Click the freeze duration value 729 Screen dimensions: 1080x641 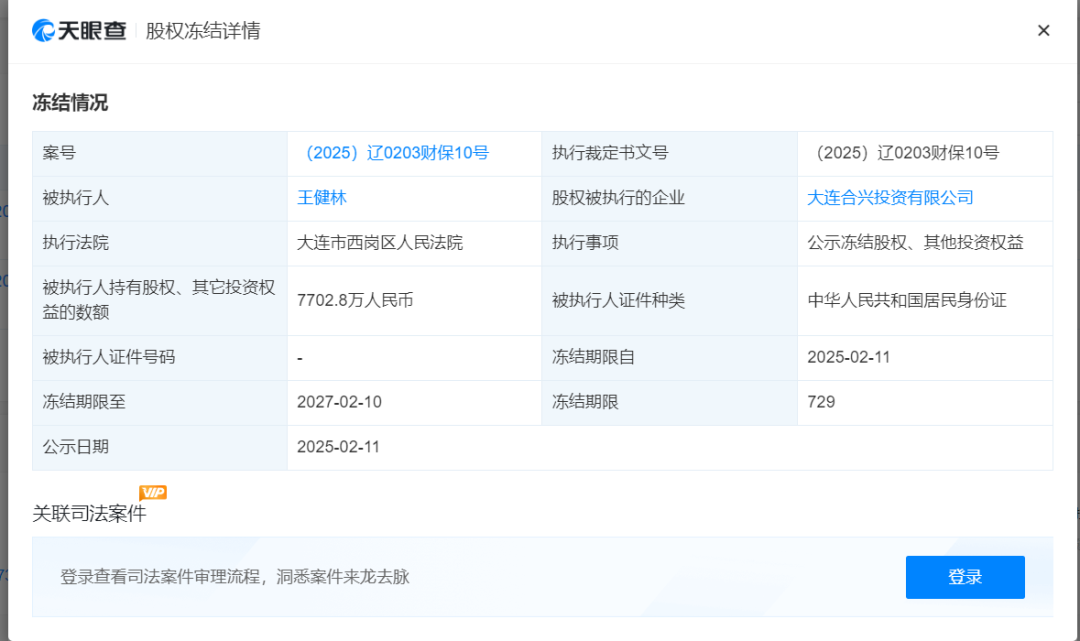(821, 402)
